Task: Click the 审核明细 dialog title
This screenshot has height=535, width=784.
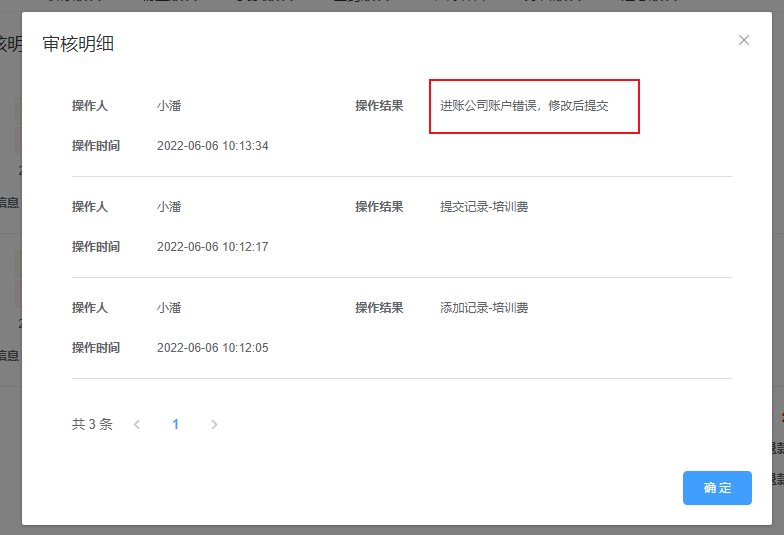Action: (78, 44)
